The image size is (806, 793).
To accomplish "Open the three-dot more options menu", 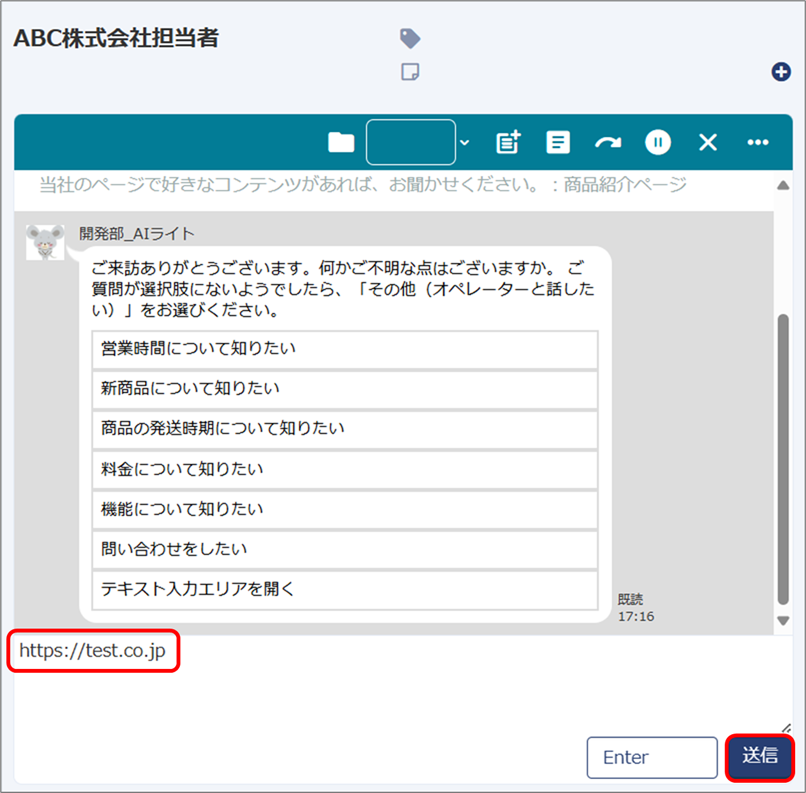I will pos(758,142).
